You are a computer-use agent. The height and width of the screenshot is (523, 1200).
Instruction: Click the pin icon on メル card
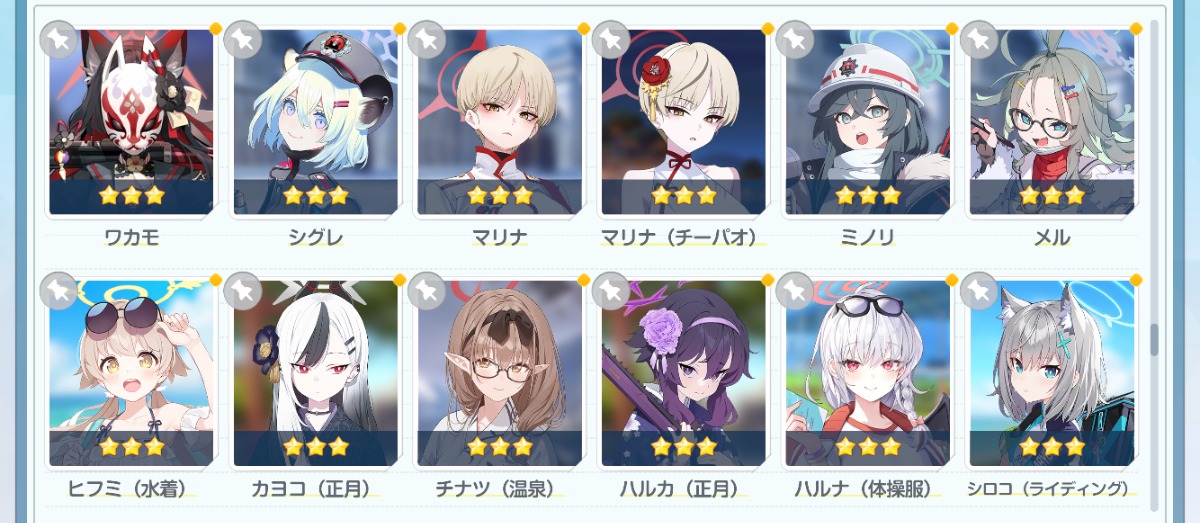(x=978, y=39)
